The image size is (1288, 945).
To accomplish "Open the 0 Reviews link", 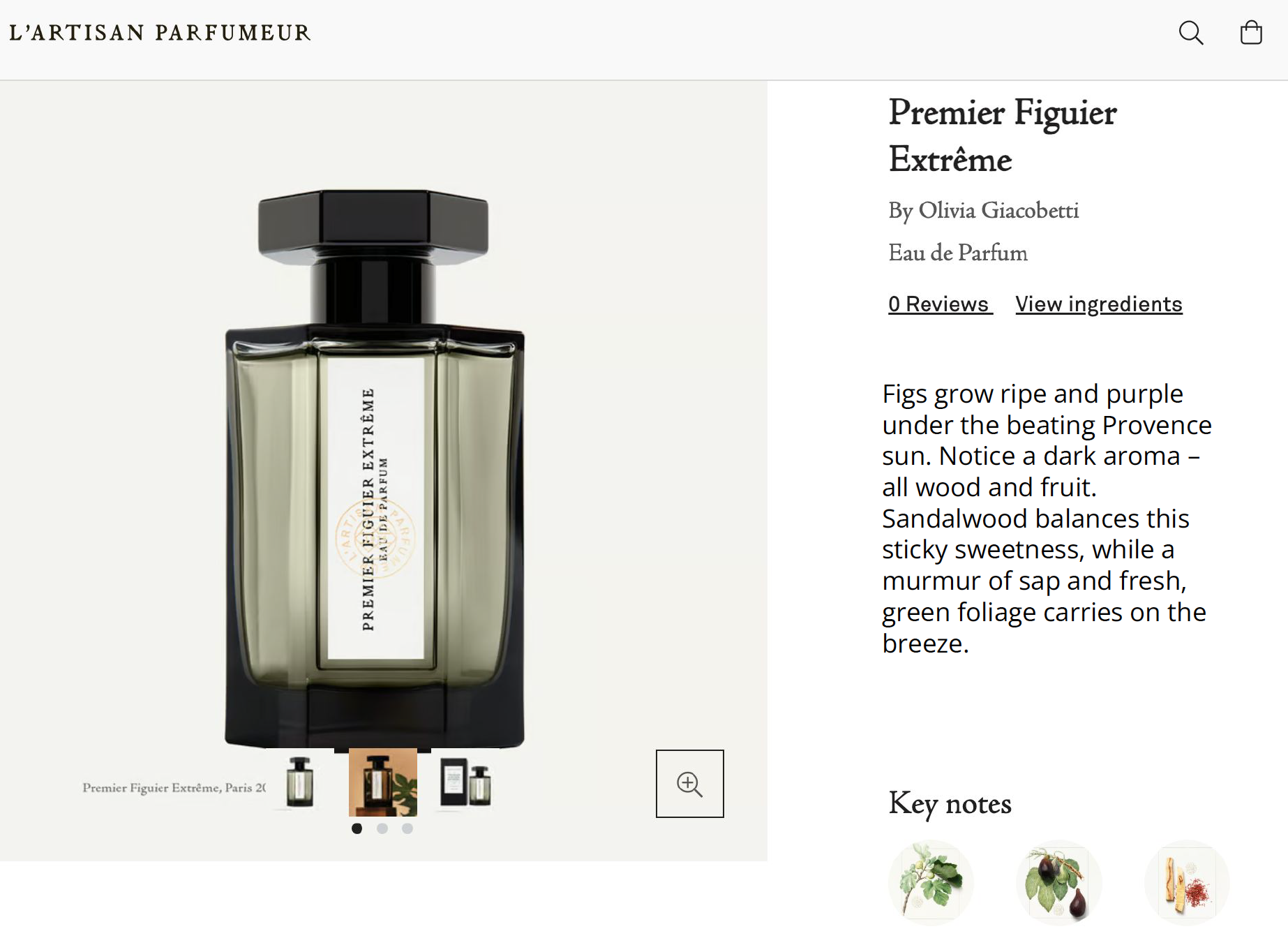I will tap(940, 304).
